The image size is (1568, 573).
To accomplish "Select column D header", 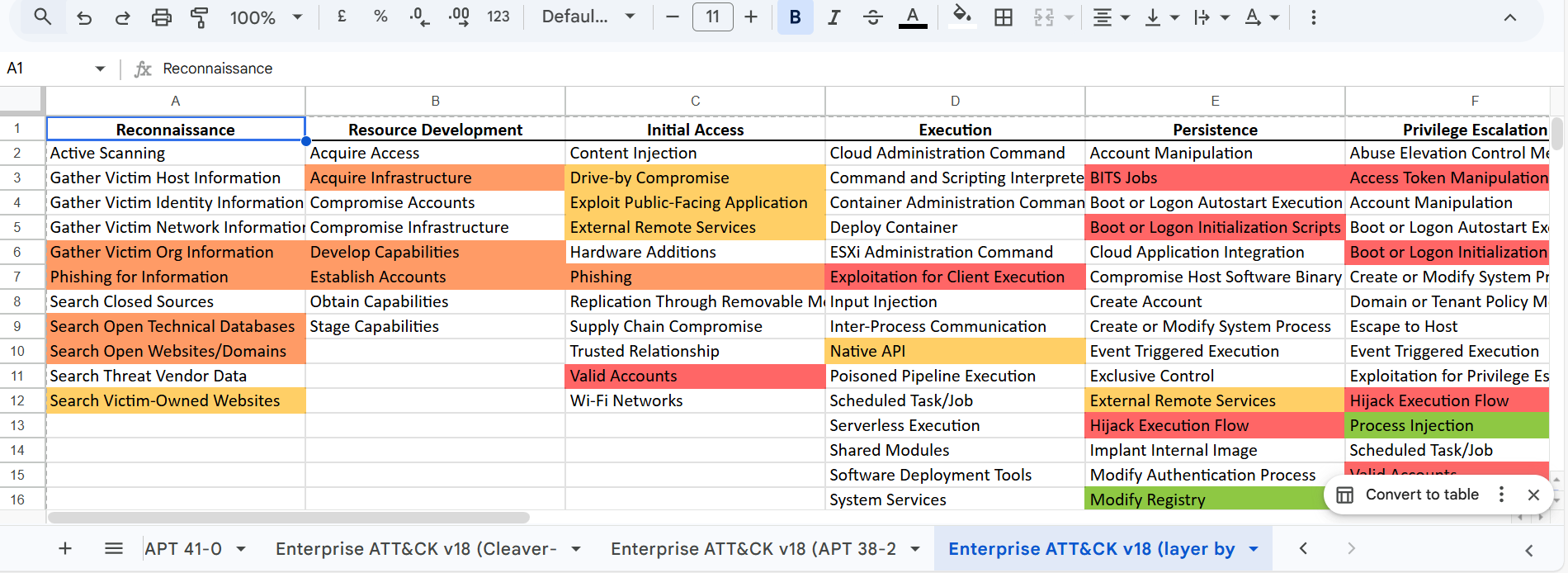I will click(955, 101).
